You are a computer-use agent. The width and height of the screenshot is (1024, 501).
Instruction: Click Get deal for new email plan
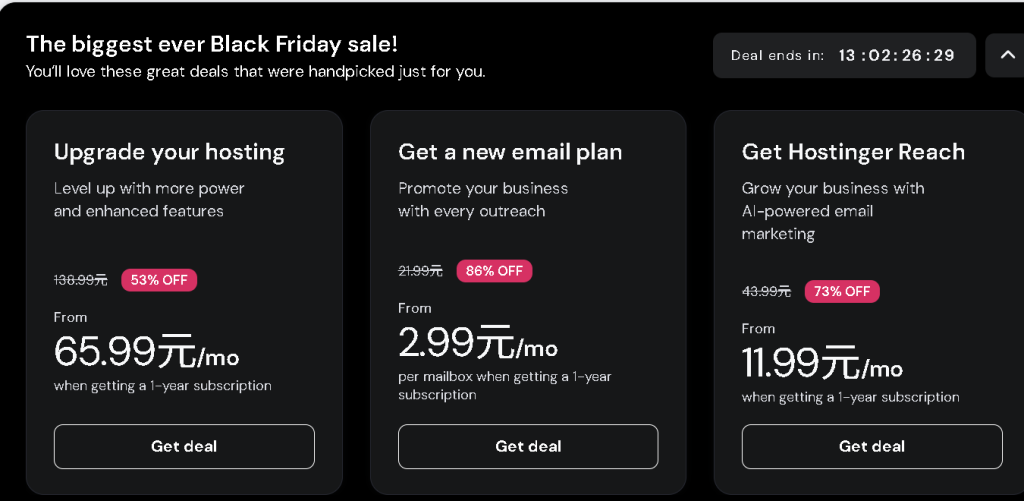click(x=528, y=446)
